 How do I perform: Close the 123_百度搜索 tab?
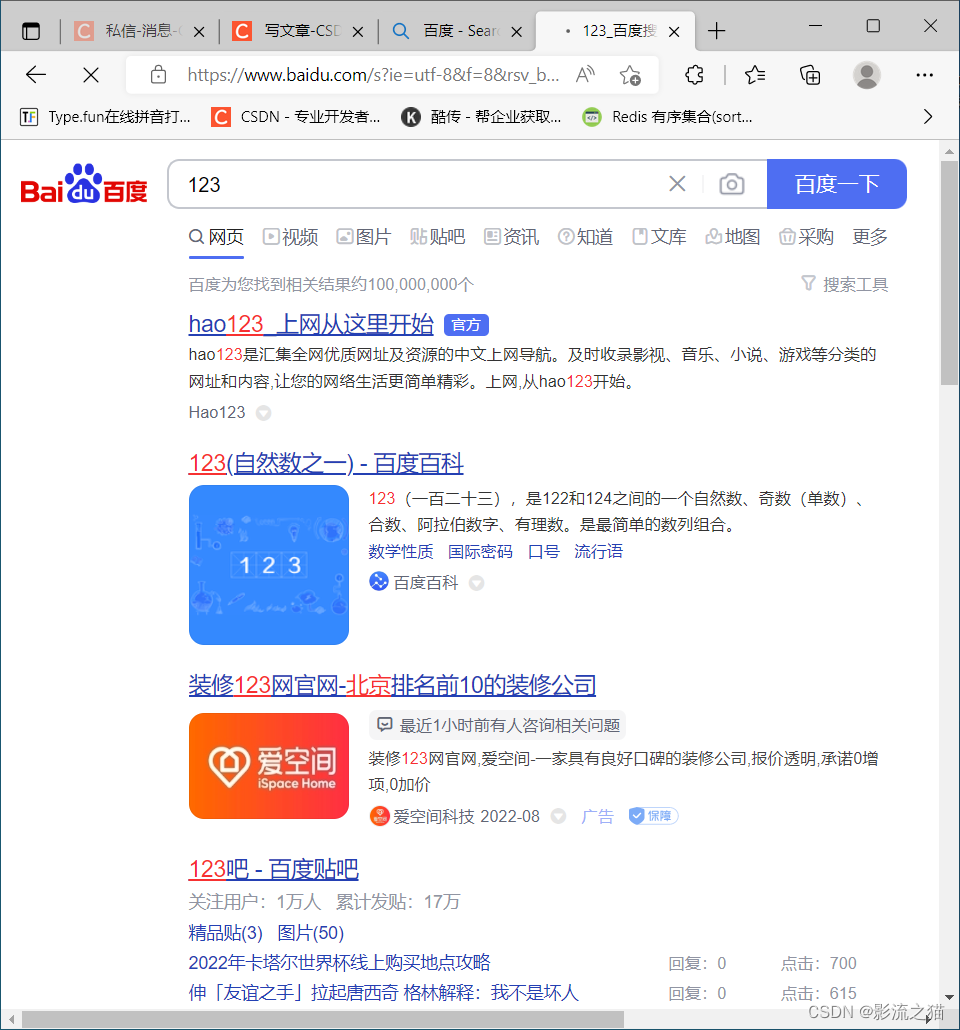(x=674, y=32)
